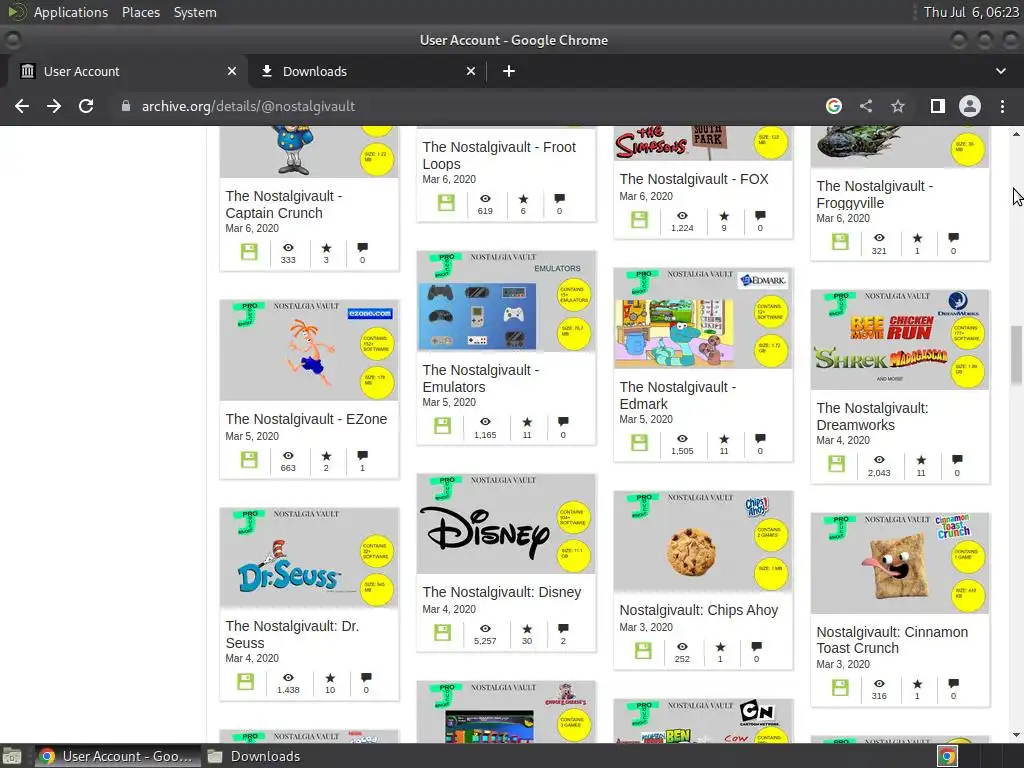
Task: Click the software floppy icon on Dreamworks card
Action: click(x=837, y=464)
